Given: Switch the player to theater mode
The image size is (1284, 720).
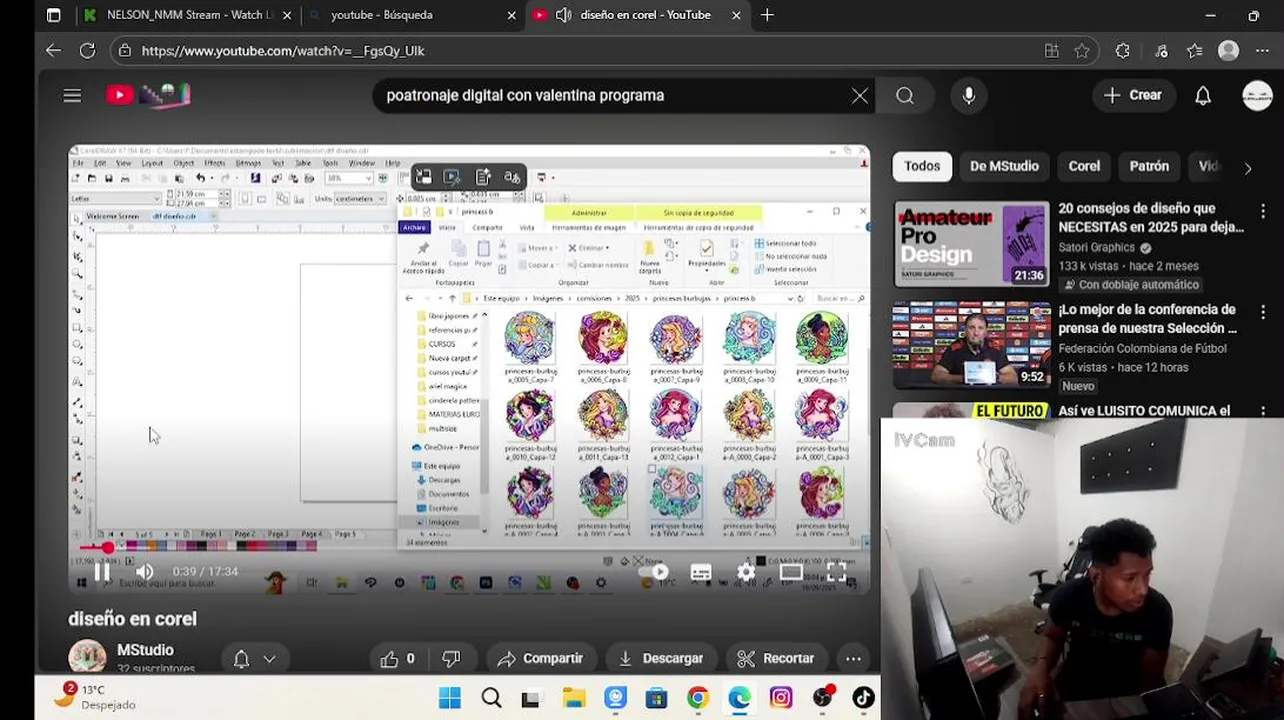Looking at the screenshot, I should (x=791, y=572).
